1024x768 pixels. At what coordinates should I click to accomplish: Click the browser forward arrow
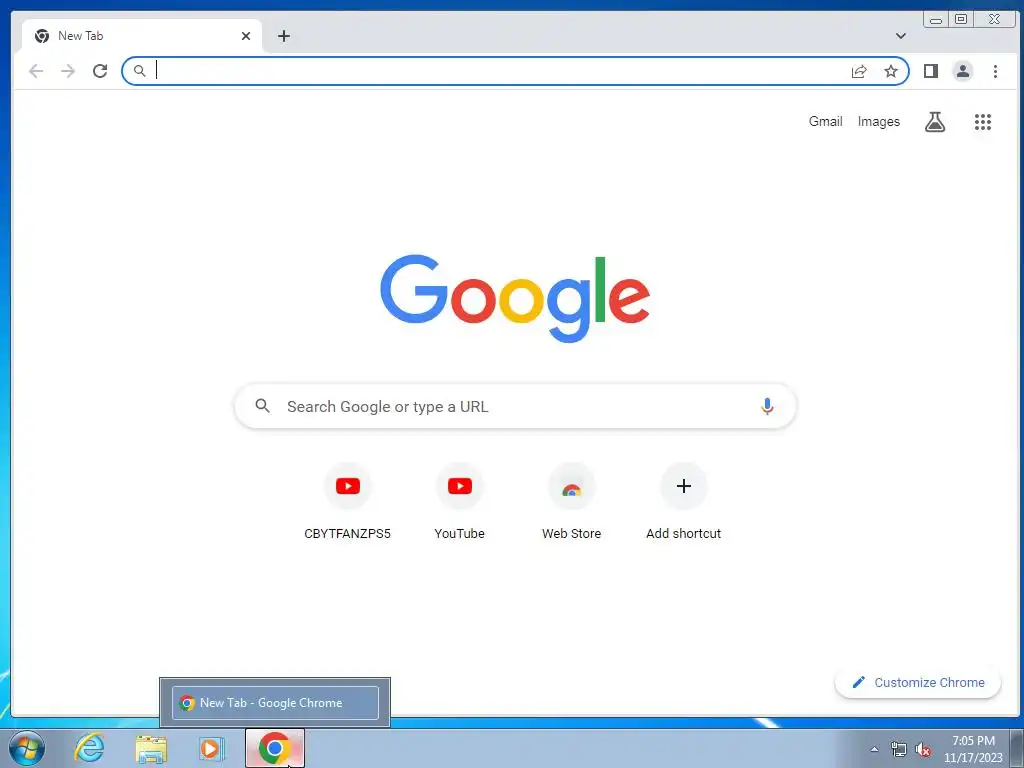pos(68,71)
